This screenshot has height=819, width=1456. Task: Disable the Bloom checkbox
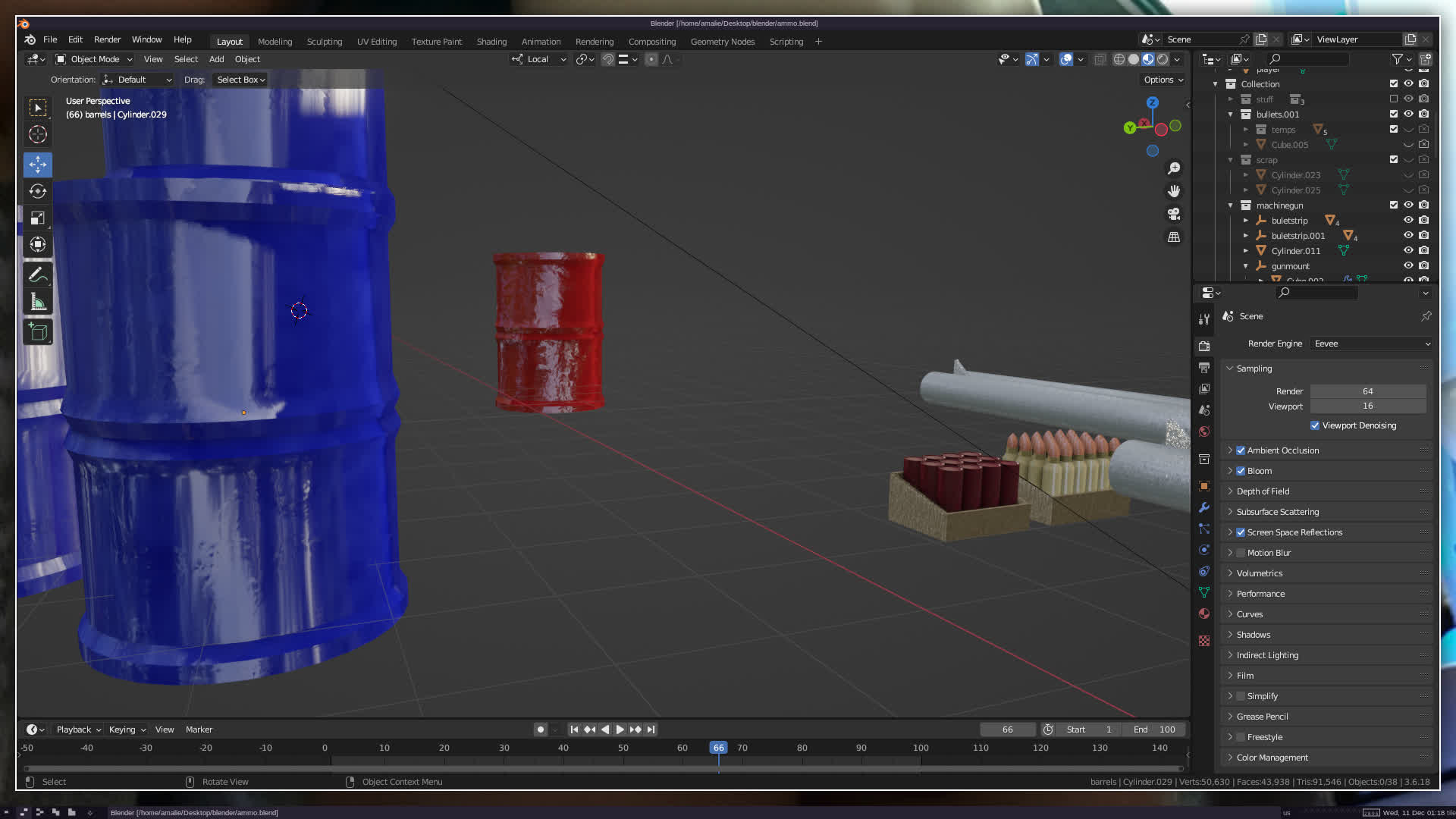[x=1241, y=471]
